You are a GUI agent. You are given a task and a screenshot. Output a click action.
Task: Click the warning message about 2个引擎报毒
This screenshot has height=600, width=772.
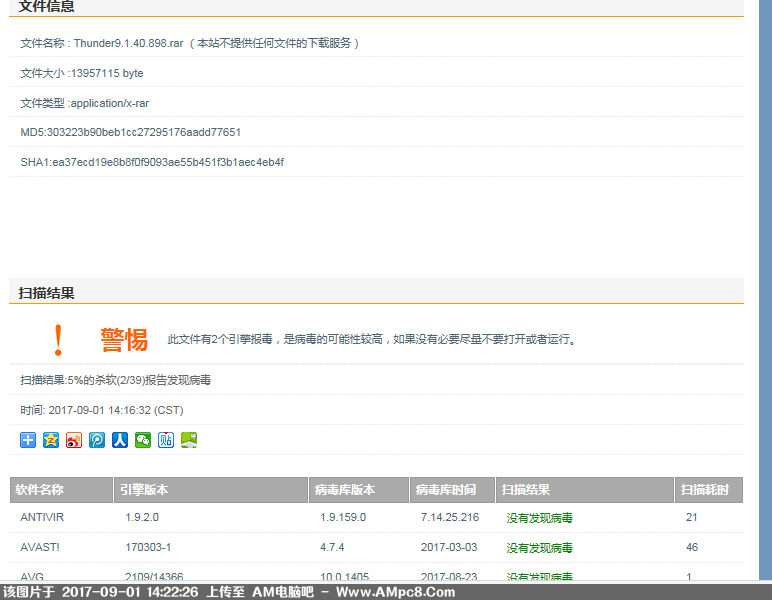click(372, 339)
